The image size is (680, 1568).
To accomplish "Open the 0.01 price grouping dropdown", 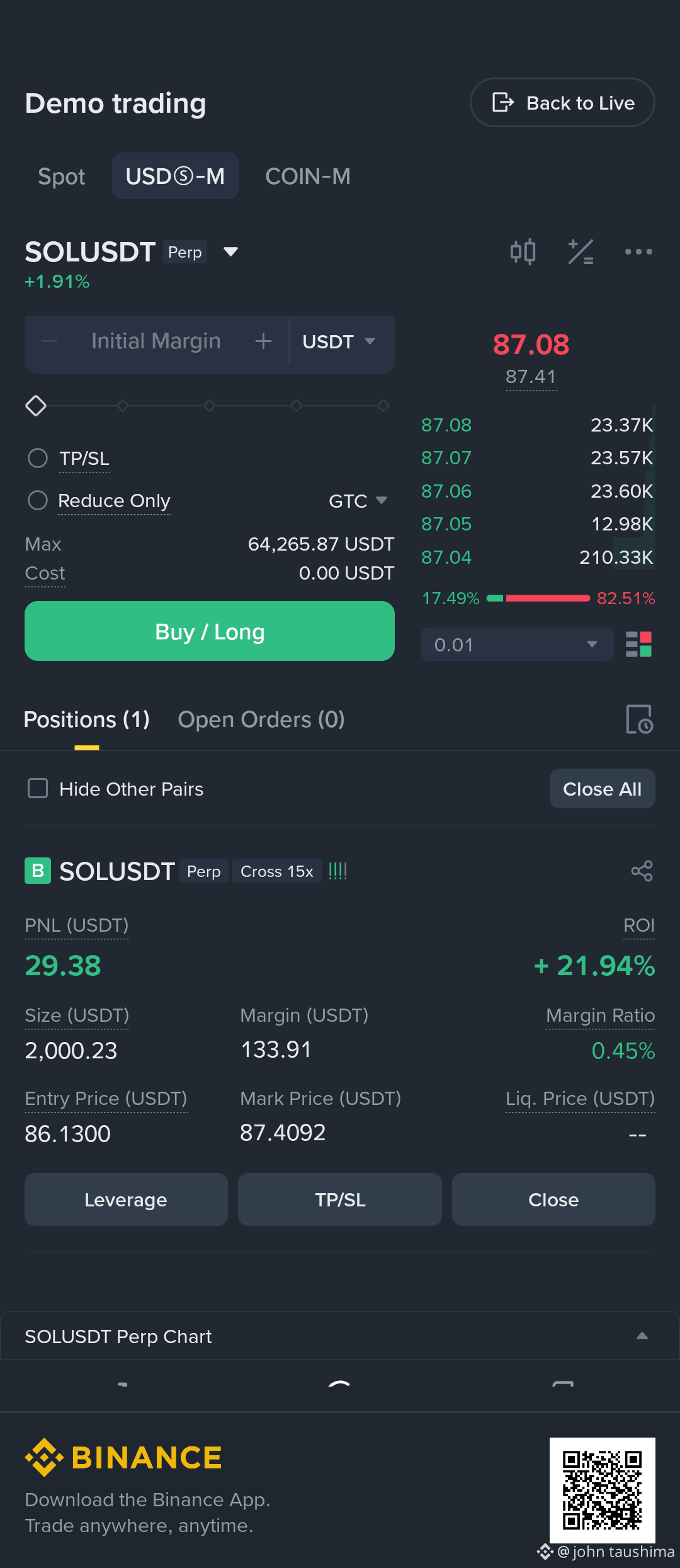I will coord(517,644).
